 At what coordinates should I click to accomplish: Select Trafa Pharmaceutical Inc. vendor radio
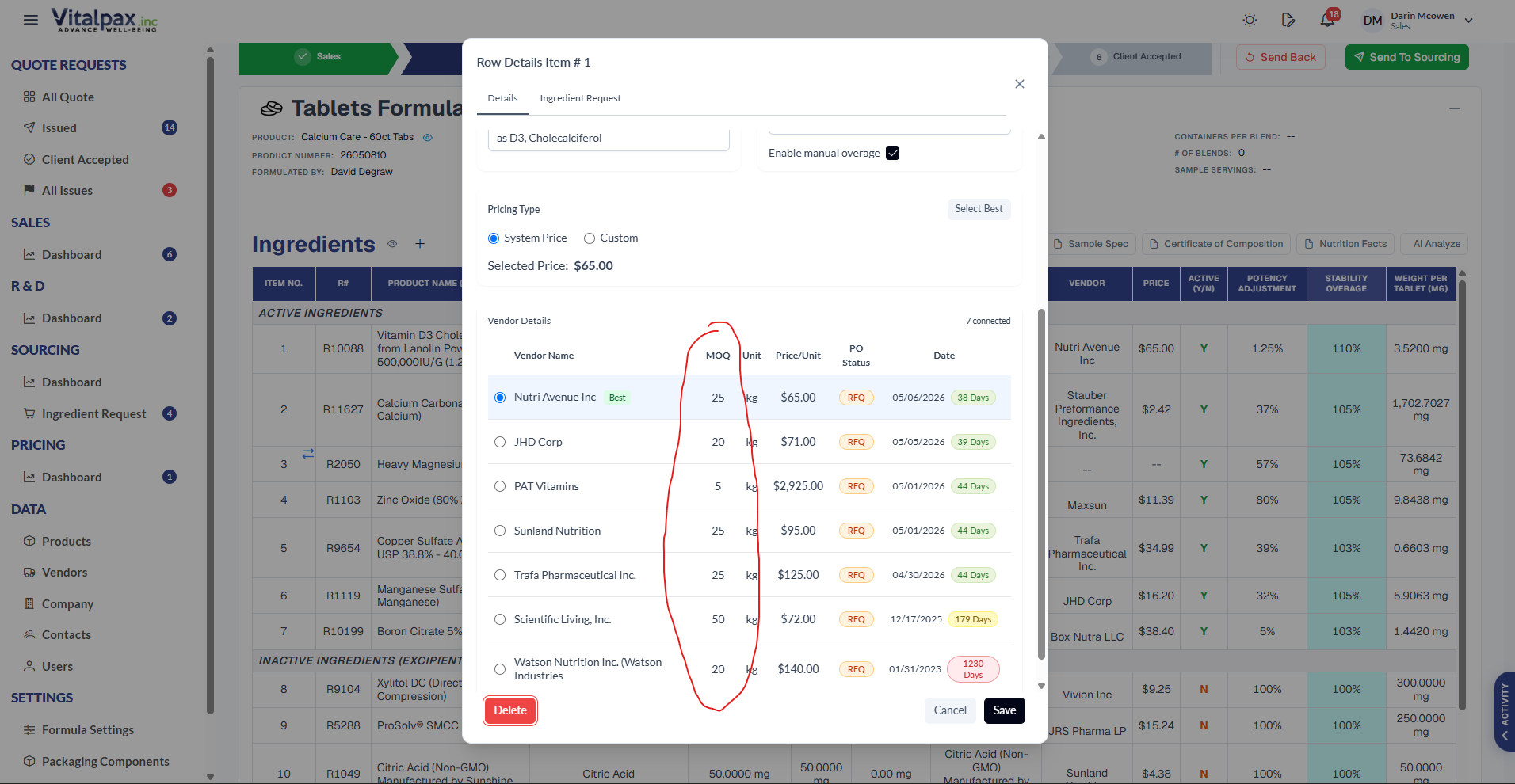[x=500, y=575]
